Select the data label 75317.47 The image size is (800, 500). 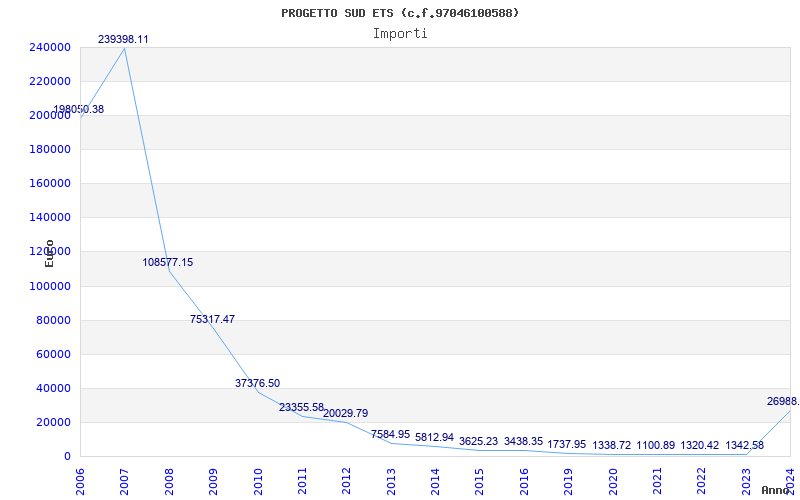[212, 319]
